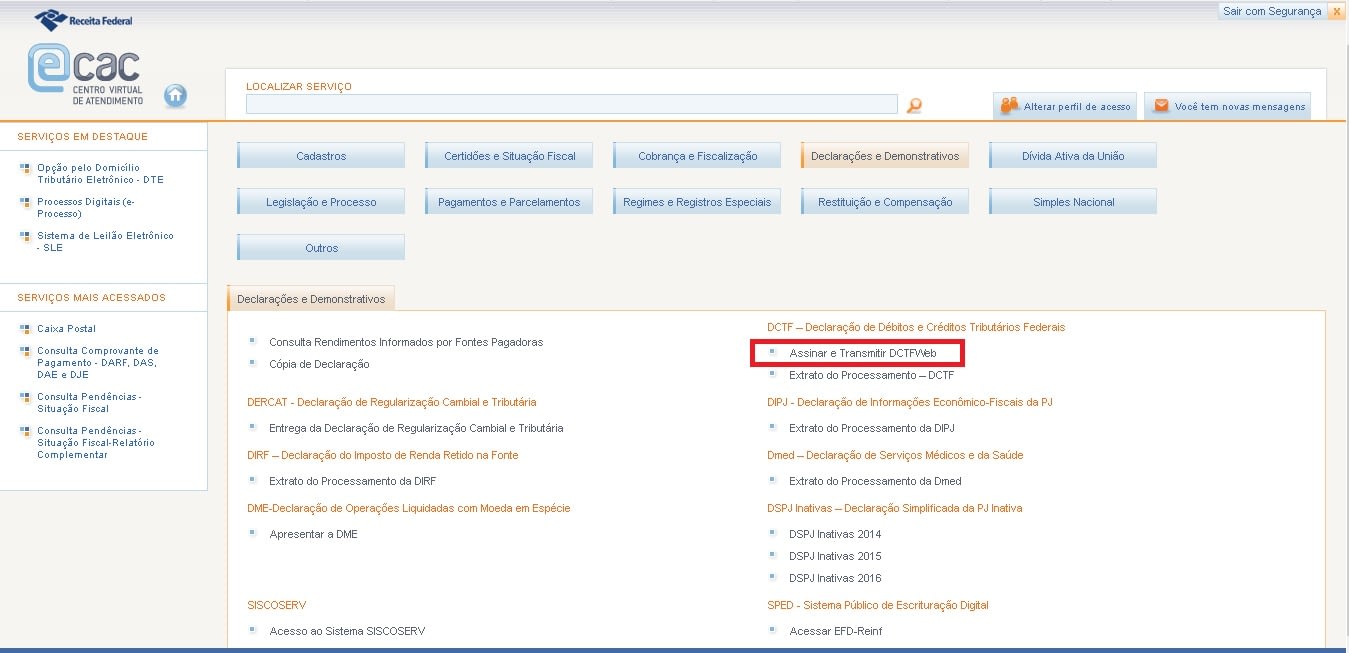Click Sair com Segurança

(x=1272, y=11)
